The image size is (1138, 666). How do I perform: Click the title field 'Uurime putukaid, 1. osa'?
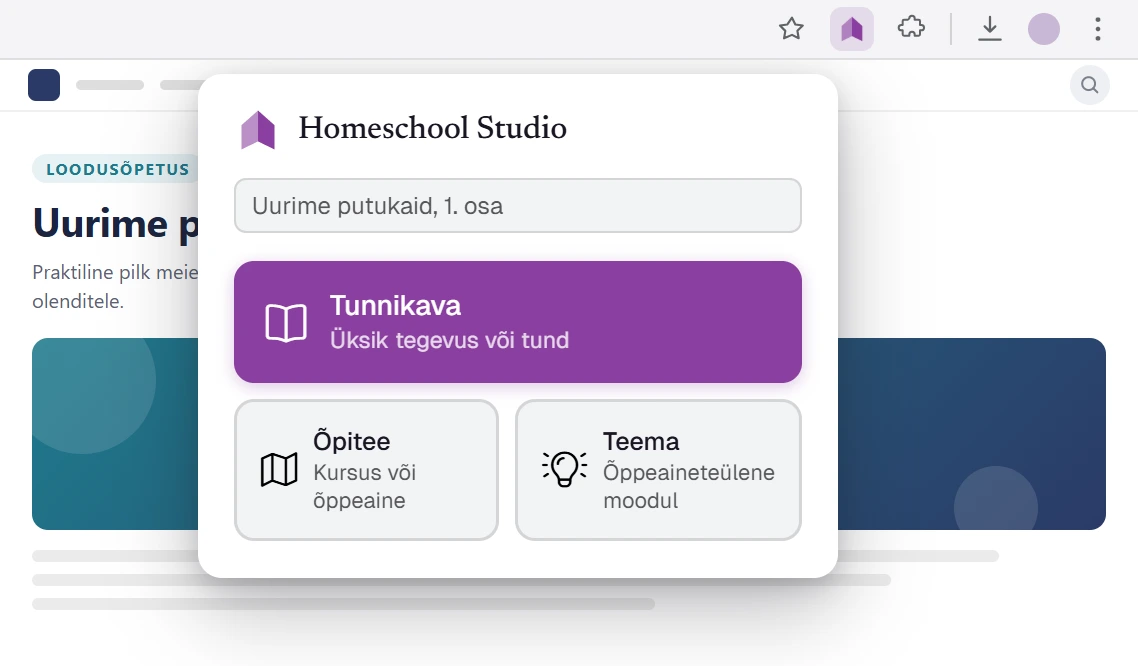tap(517, 205)
